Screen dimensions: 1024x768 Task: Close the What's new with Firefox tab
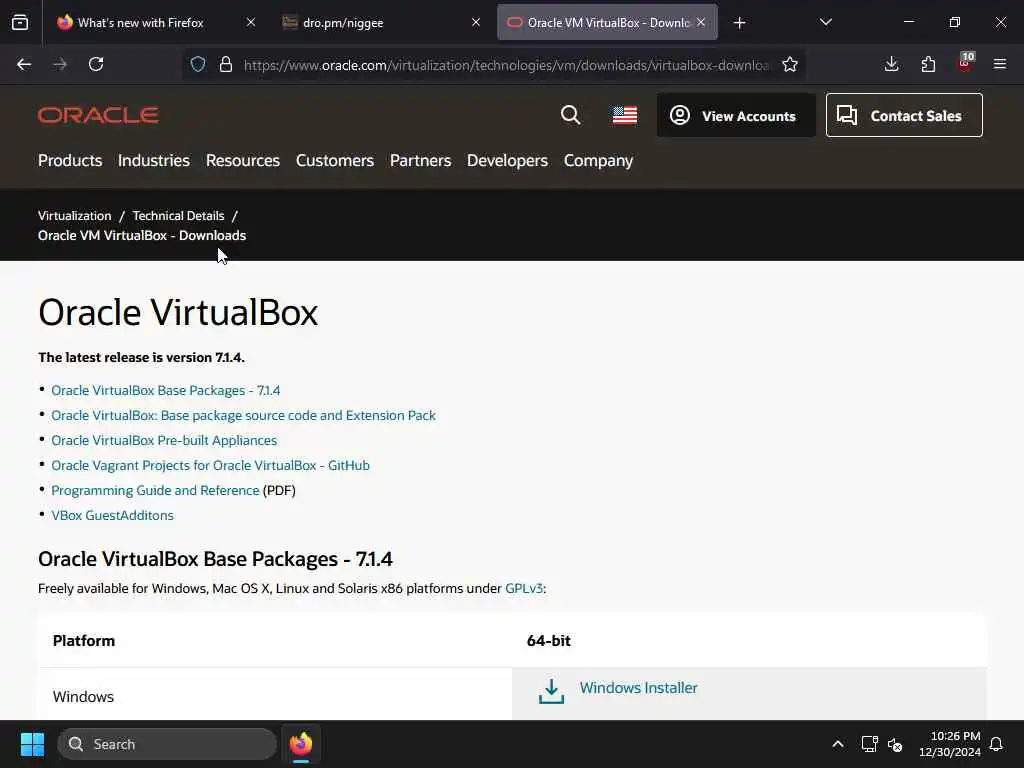[251, 22]
